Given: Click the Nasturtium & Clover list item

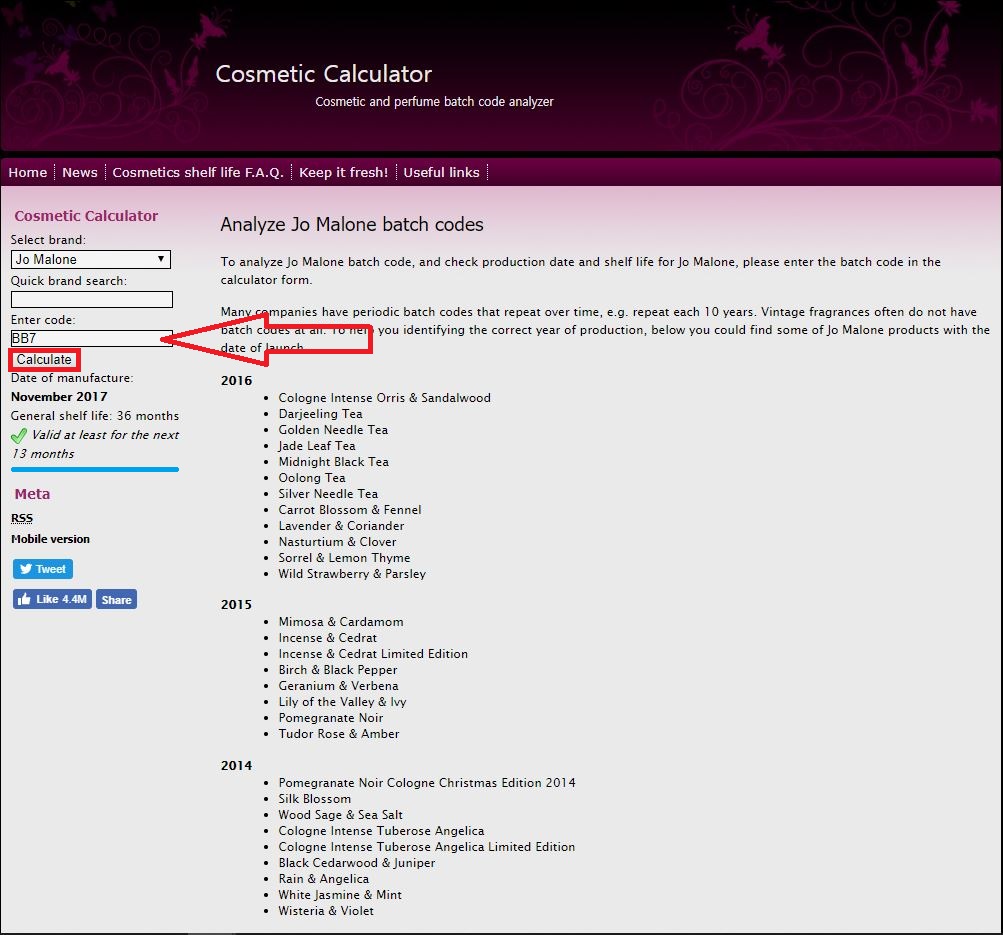Looking at the screenshot, I should click(x=337, y=542).
